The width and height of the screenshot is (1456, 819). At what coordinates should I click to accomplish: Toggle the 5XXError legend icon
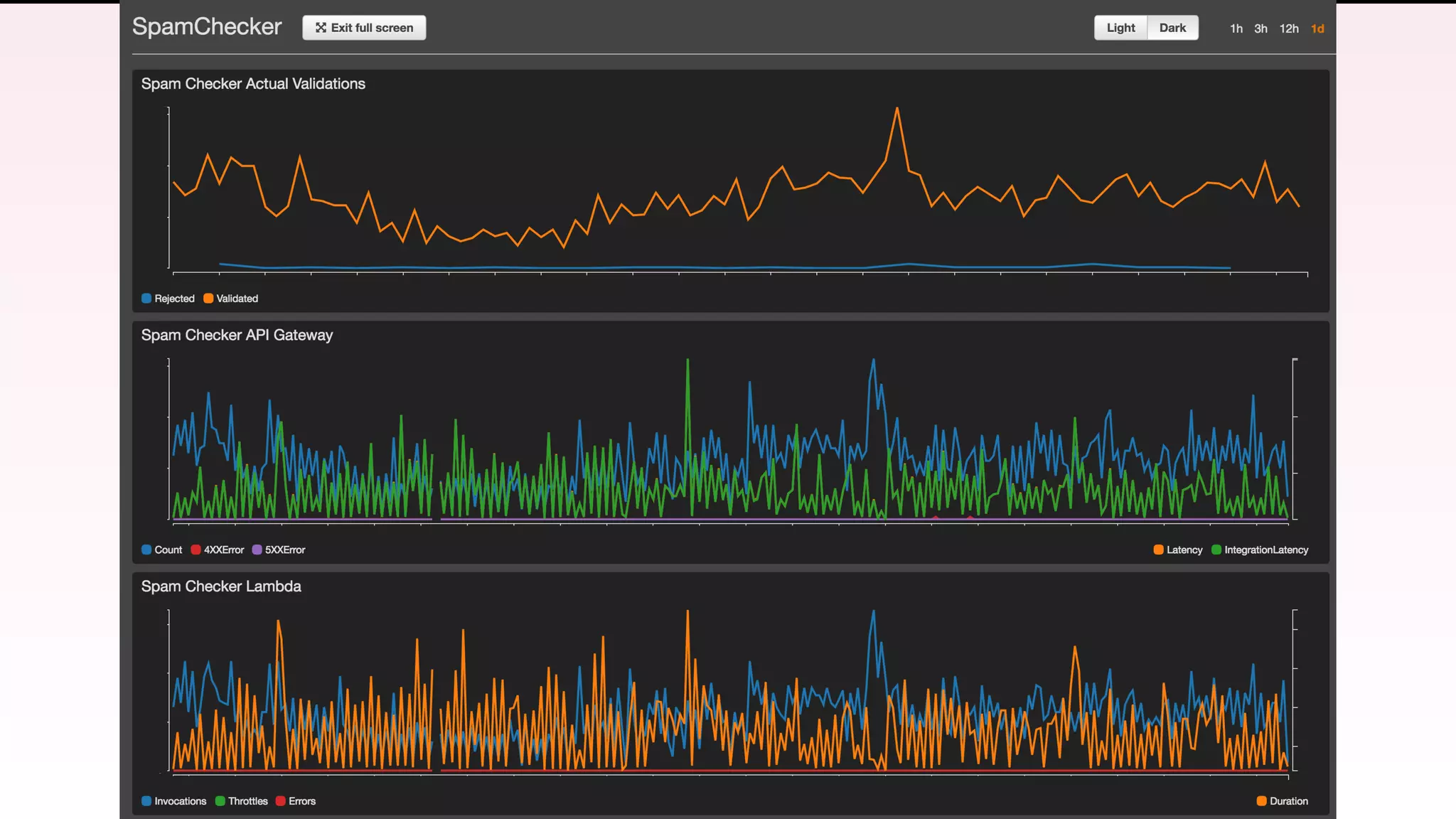pyautogui.click(x=257, y=550)
